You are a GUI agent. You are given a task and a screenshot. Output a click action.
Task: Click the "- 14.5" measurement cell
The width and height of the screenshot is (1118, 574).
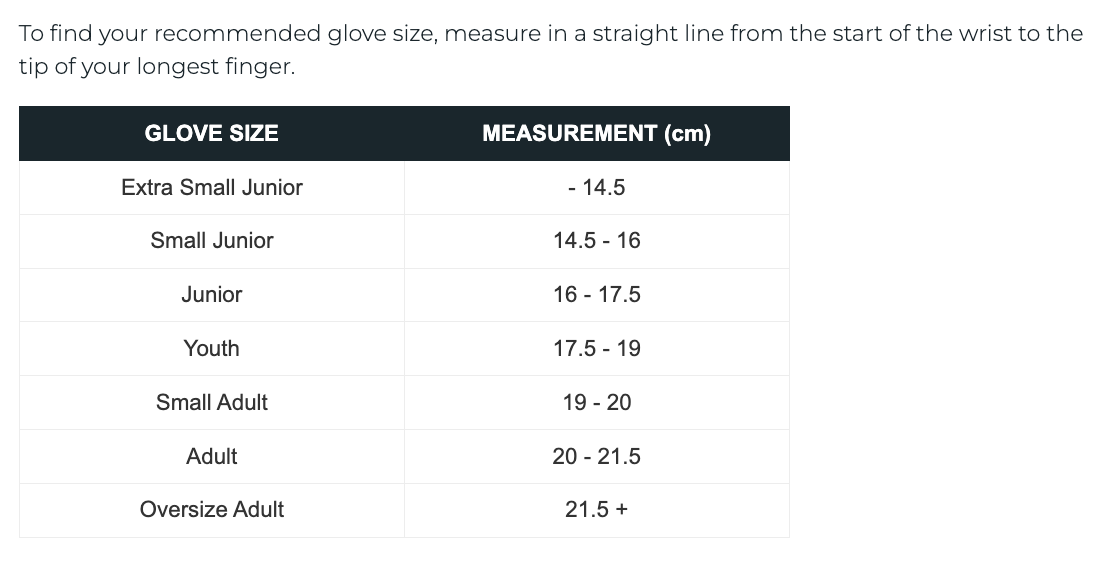click(596, 188)
